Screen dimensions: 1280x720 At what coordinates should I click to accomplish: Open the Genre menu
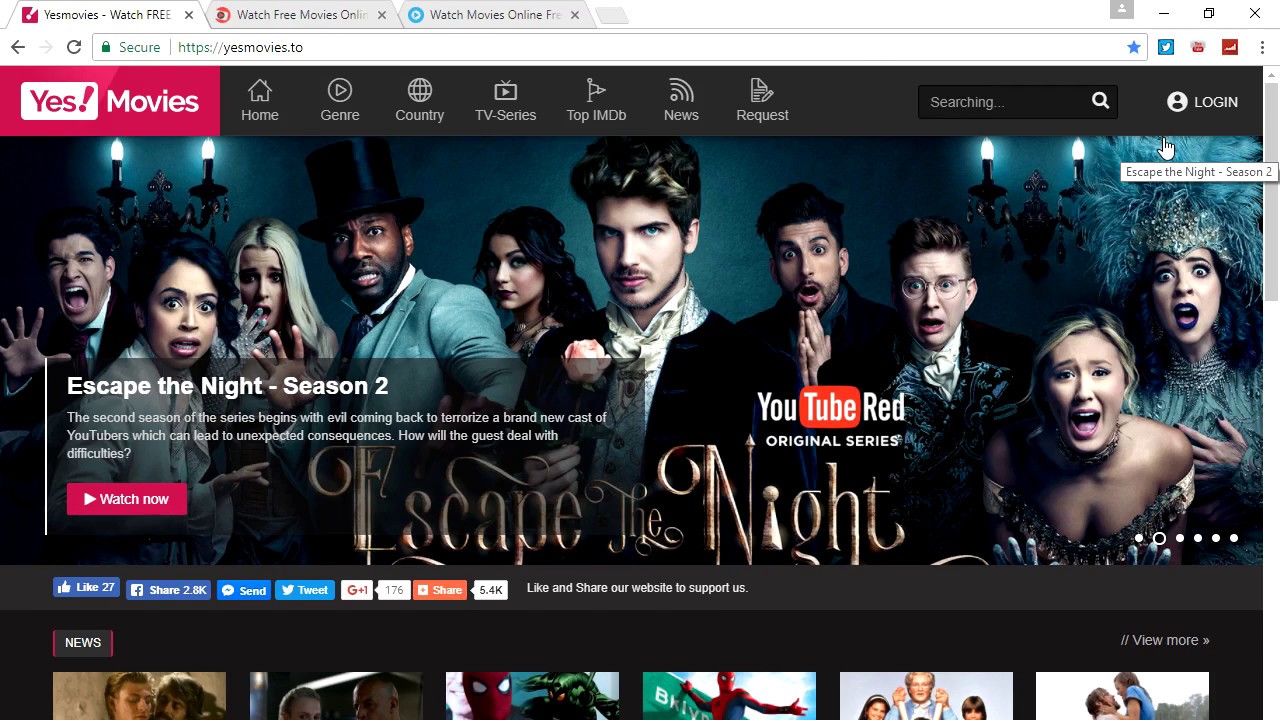(x=340, y=101)
